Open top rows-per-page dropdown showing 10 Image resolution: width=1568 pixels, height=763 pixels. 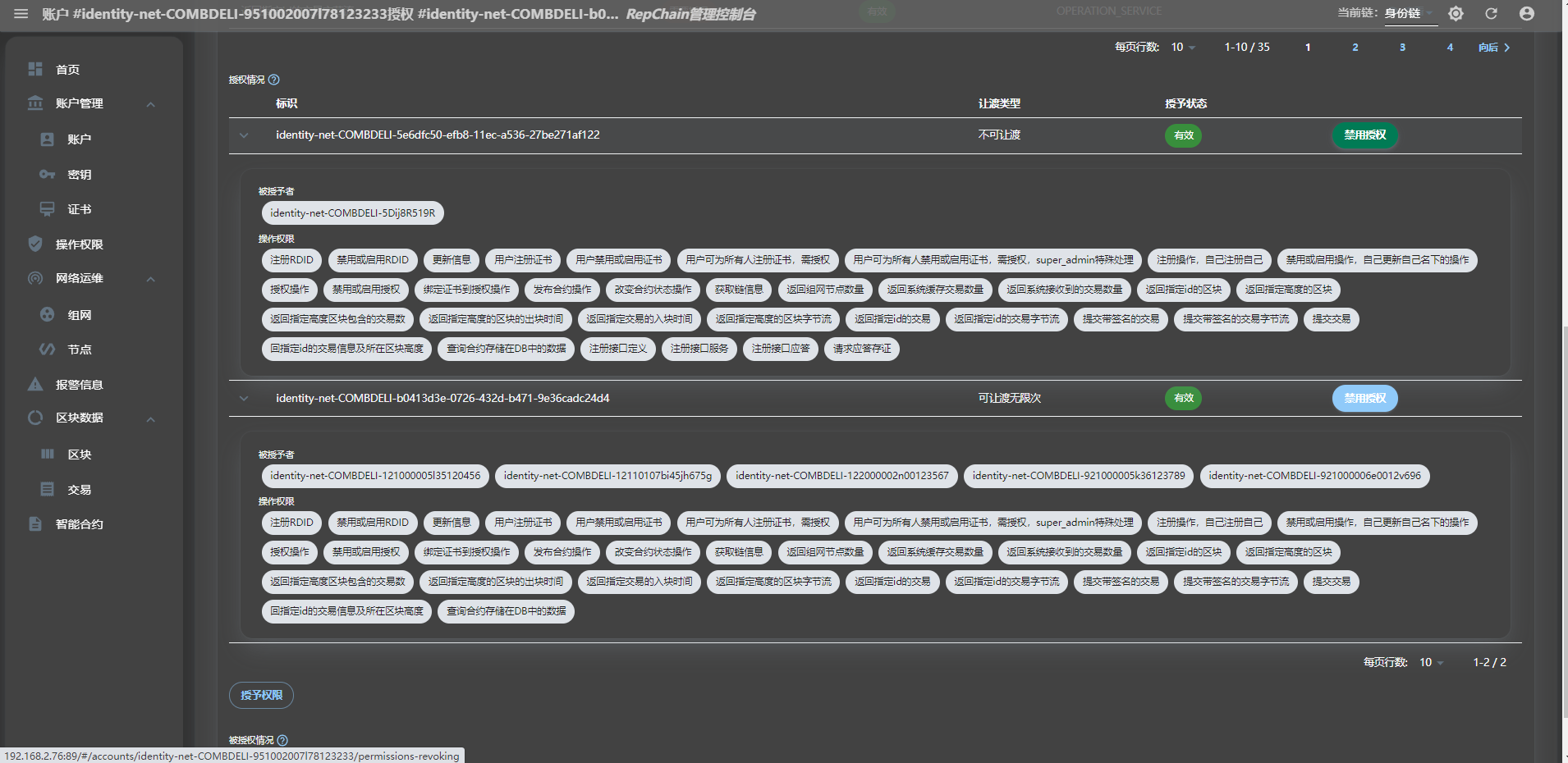[1183, 48]
